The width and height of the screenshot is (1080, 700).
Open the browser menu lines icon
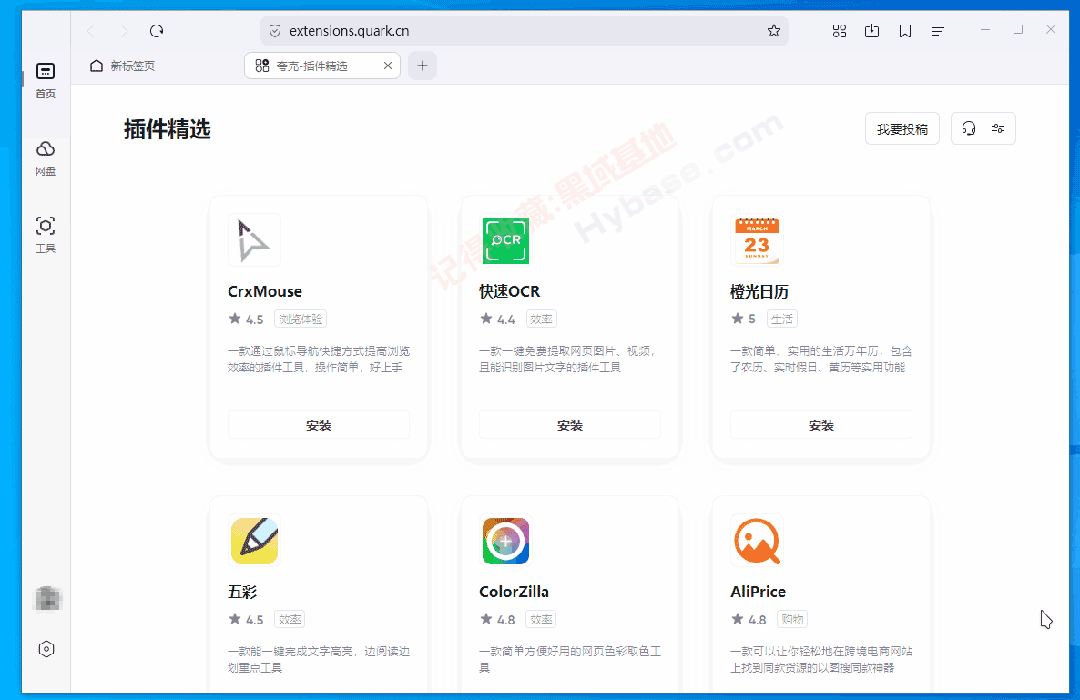click(x=937, y=31)
